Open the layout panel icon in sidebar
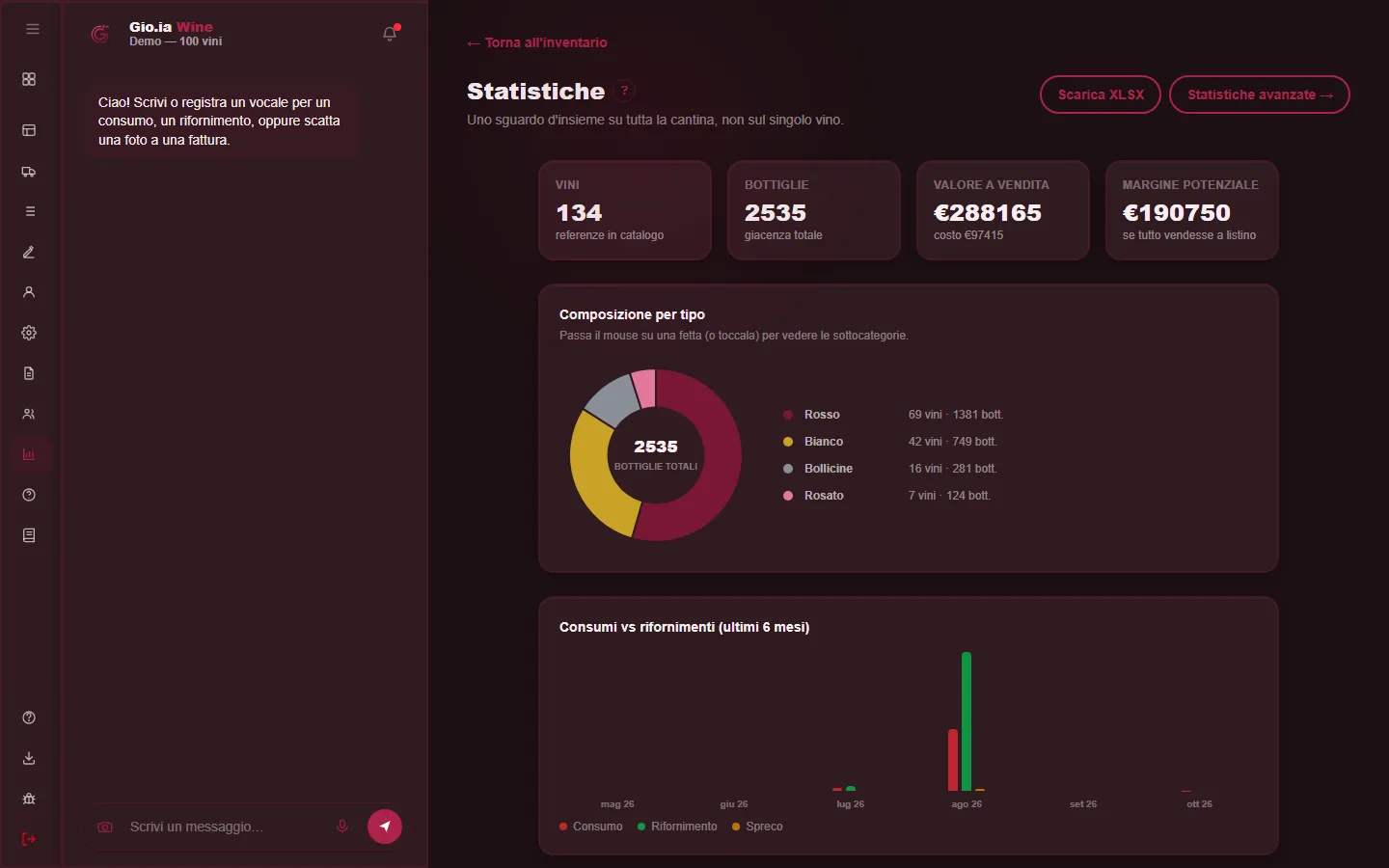The height and width of the screenshot is (868, 1389). (x=29, y=130)
